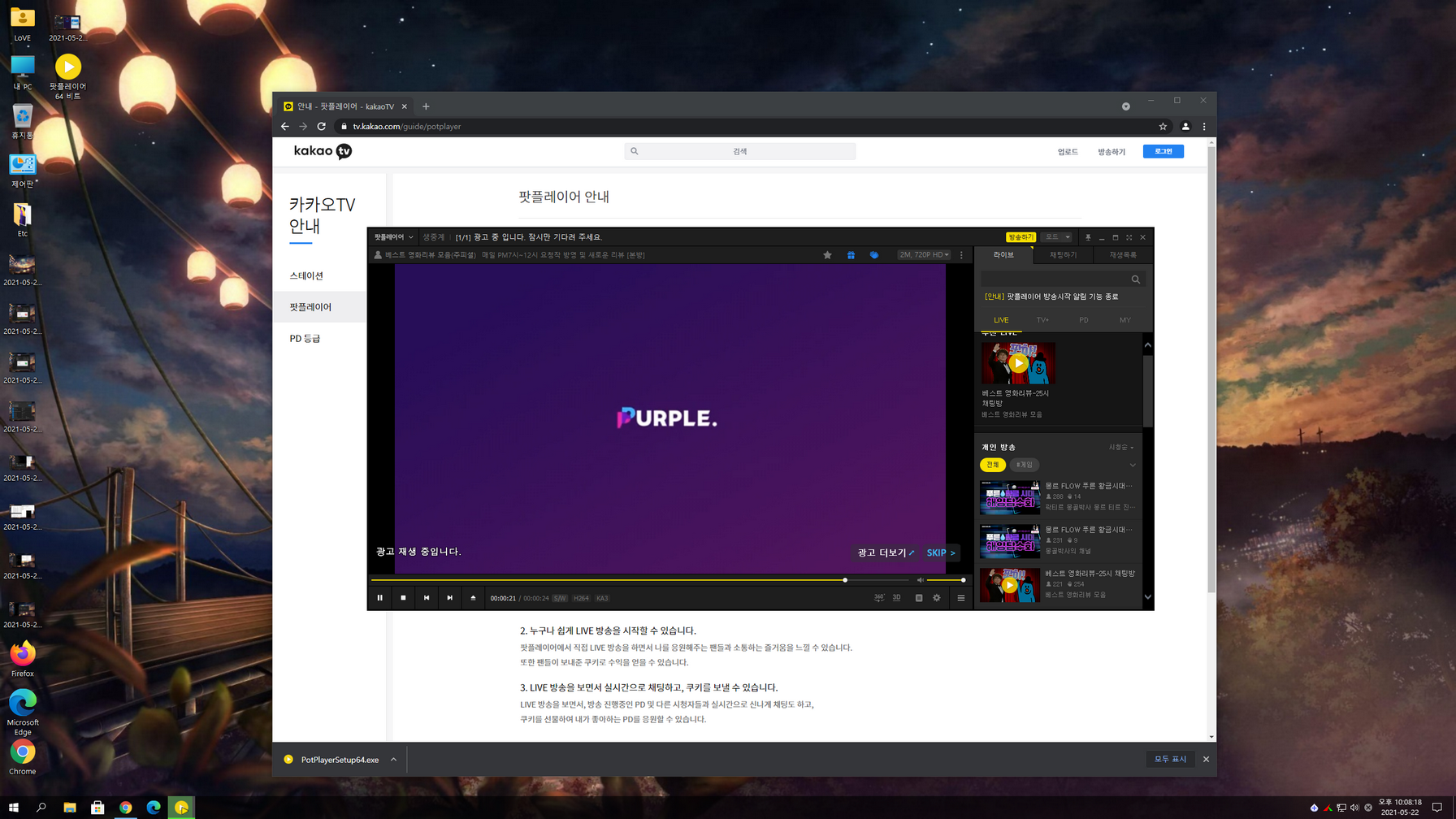Click the 생중계 label in the title bar

pos(434,237)
